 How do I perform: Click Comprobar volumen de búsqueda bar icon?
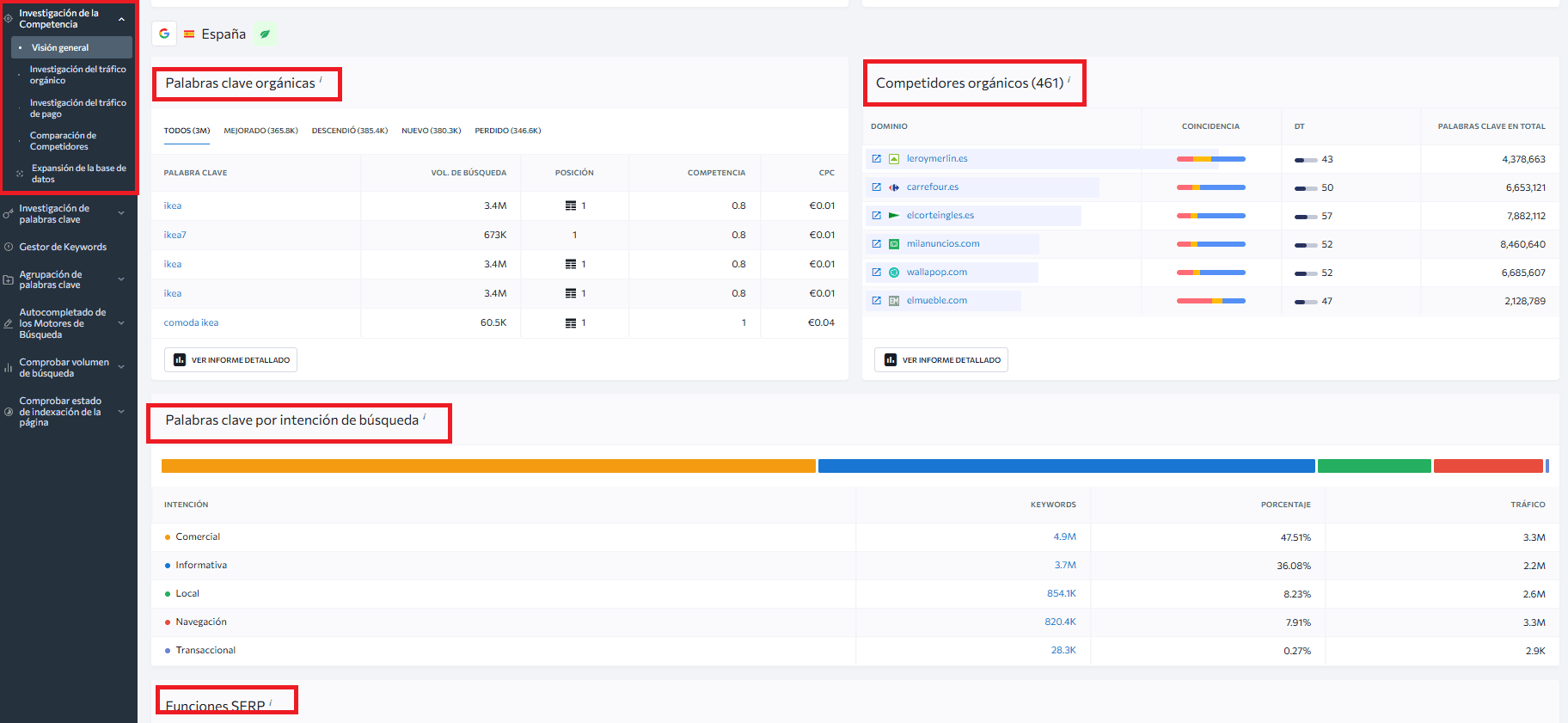click(x=9, y=368)
